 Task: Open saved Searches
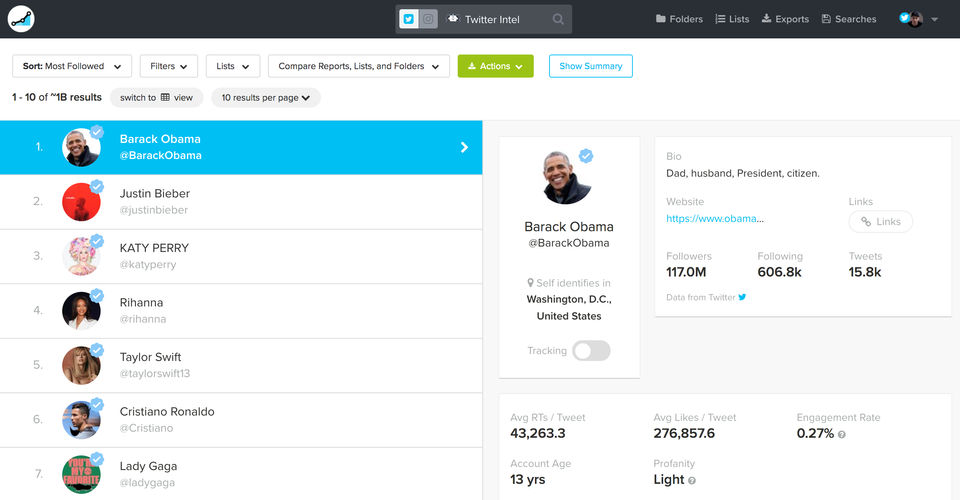pos(848,19)
